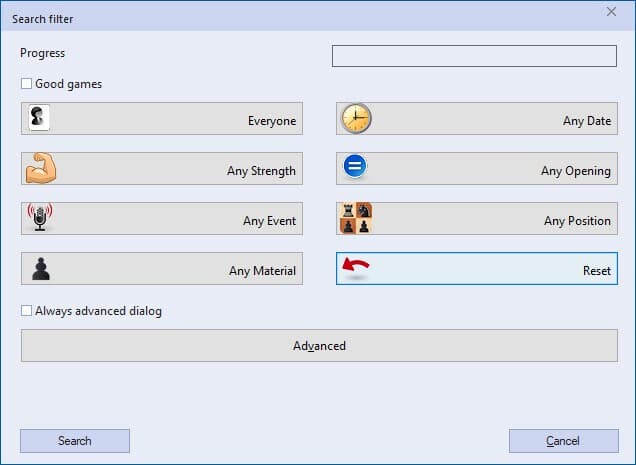The width and height of the screenshot is (636, 465).
Task: Open the Any Date filter label
Action: click(586, 121)
